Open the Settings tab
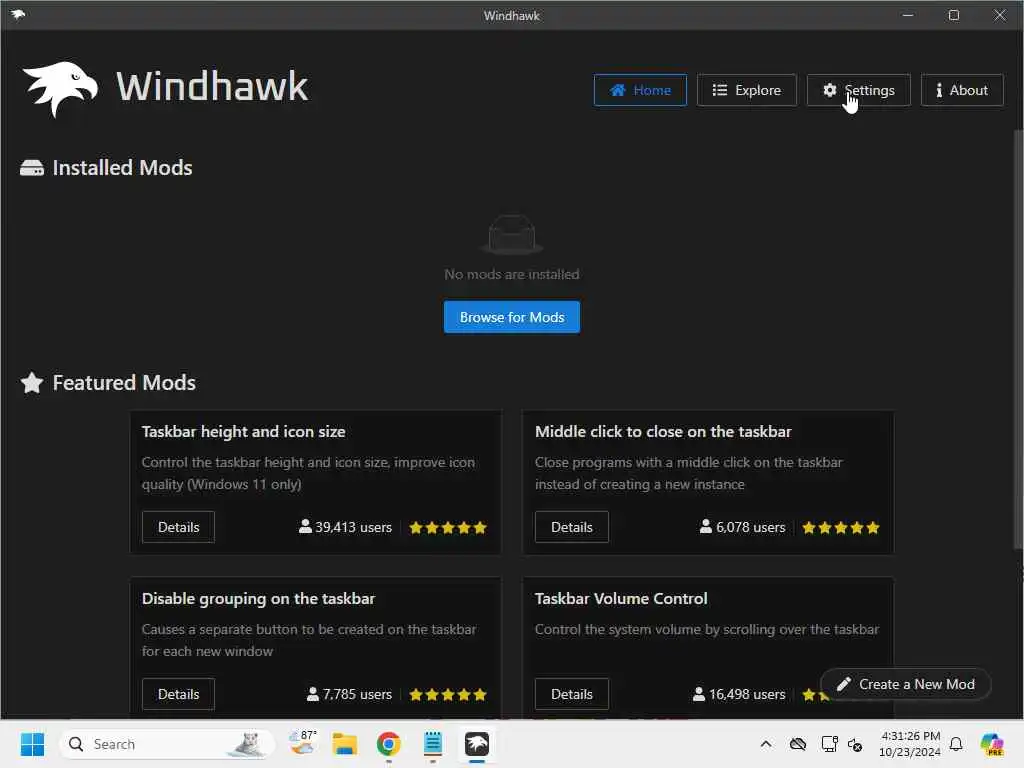 858,90
